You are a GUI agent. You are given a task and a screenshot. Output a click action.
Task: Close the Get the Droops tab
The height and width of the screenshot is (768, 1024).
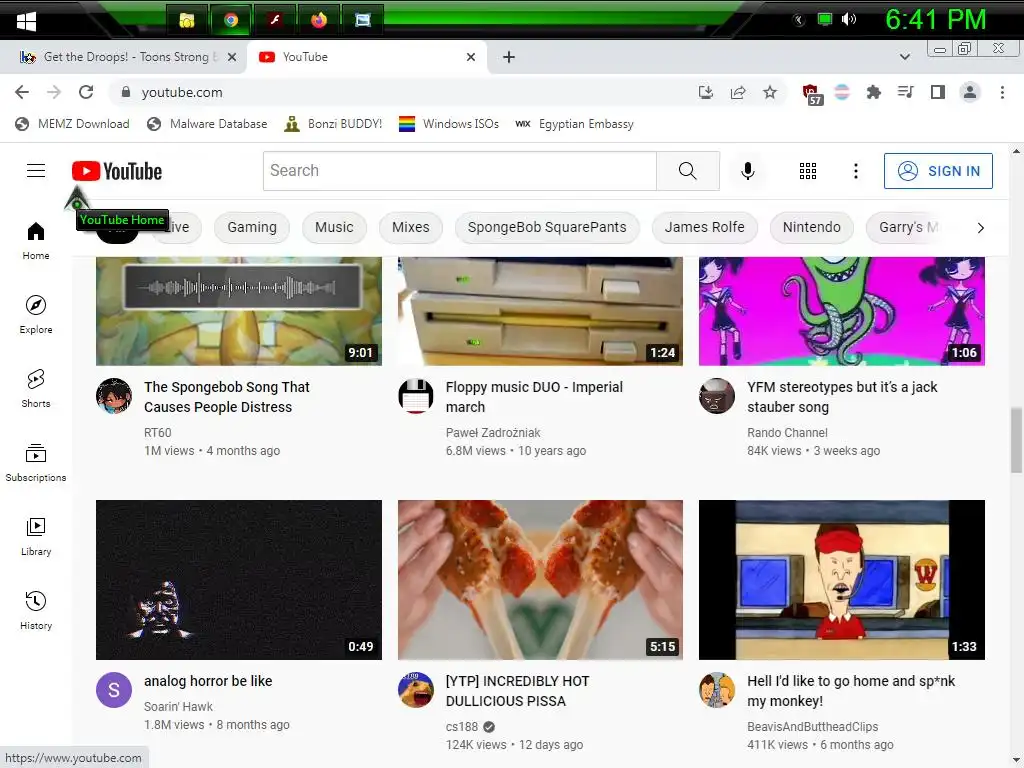click(232, 57)
